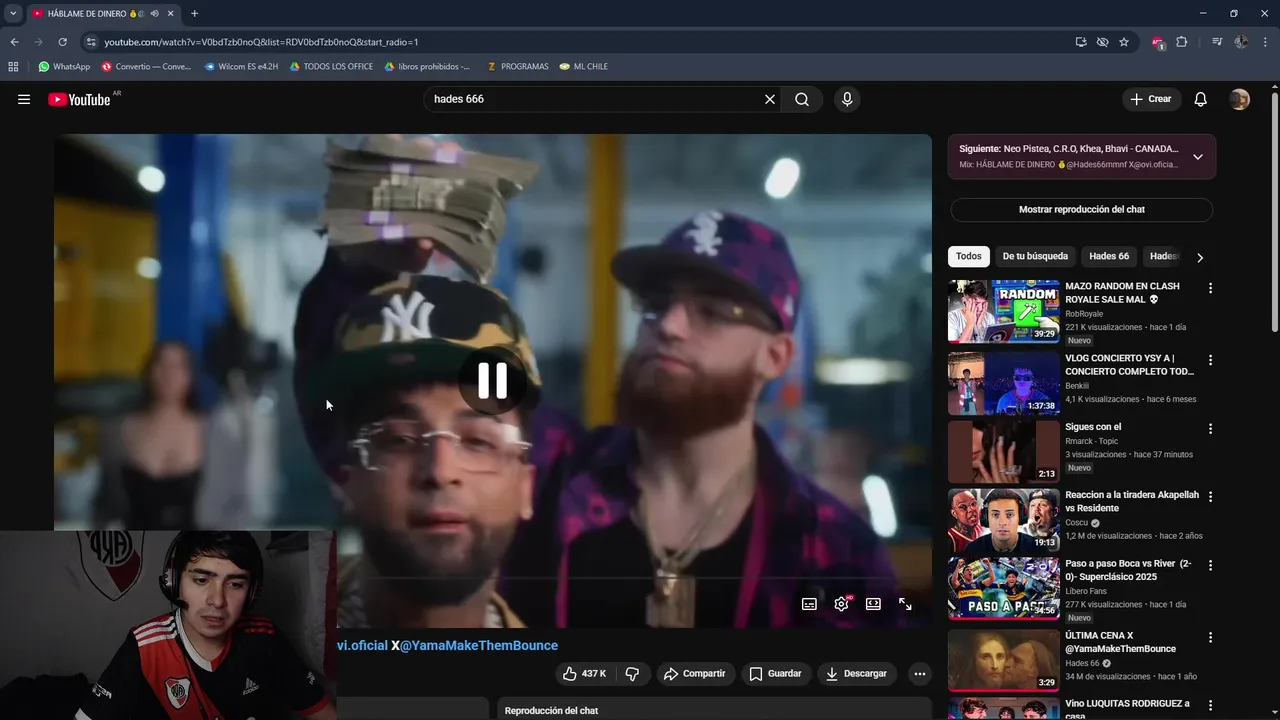Open MAZO RANDOM EN CLASH ROYALE thumbnail
Screen dimensions: 1280x720
[1003, 311]
